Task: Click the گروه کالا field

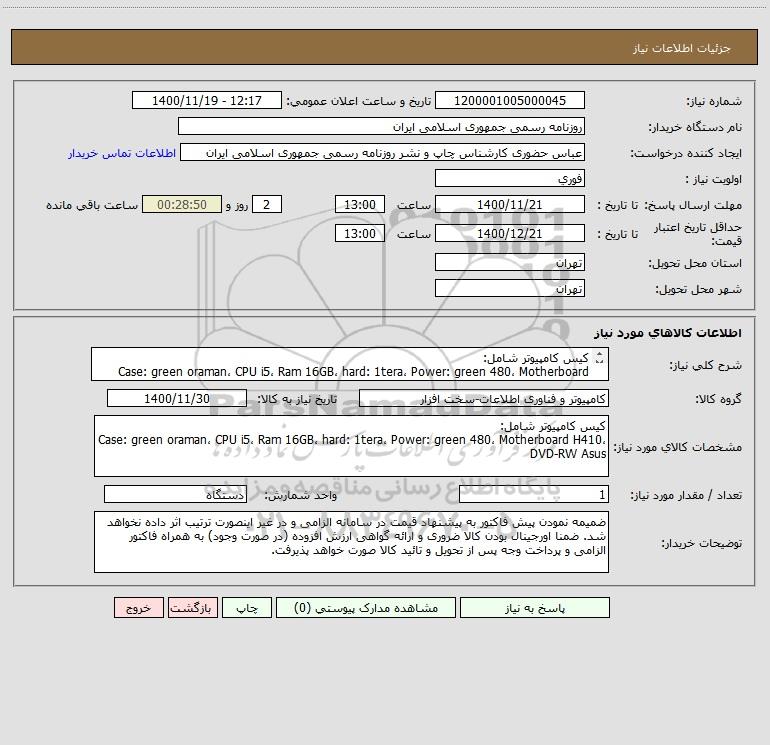Action: [484, 398]
